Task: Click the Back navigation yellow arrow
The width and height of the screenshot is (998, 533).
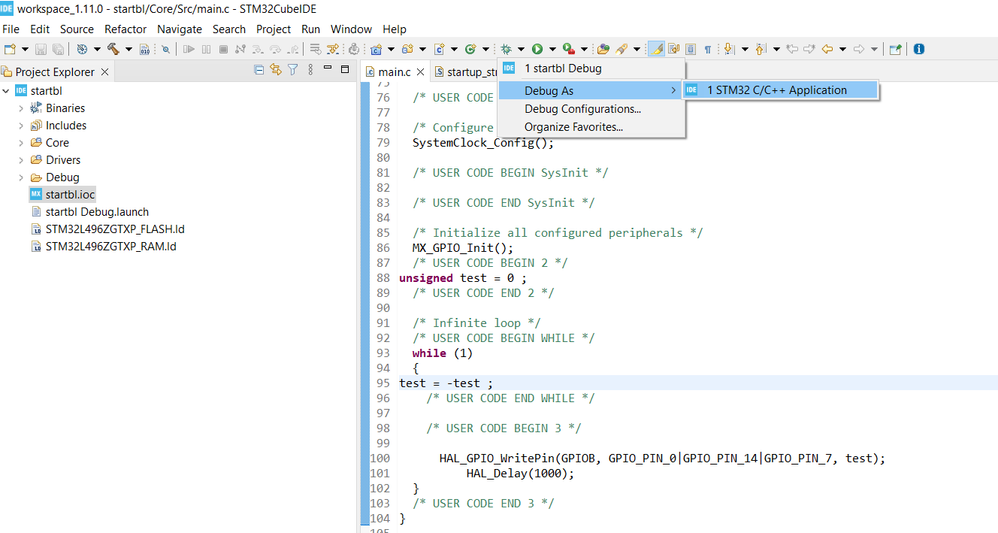Action: (x=827, y=49)
